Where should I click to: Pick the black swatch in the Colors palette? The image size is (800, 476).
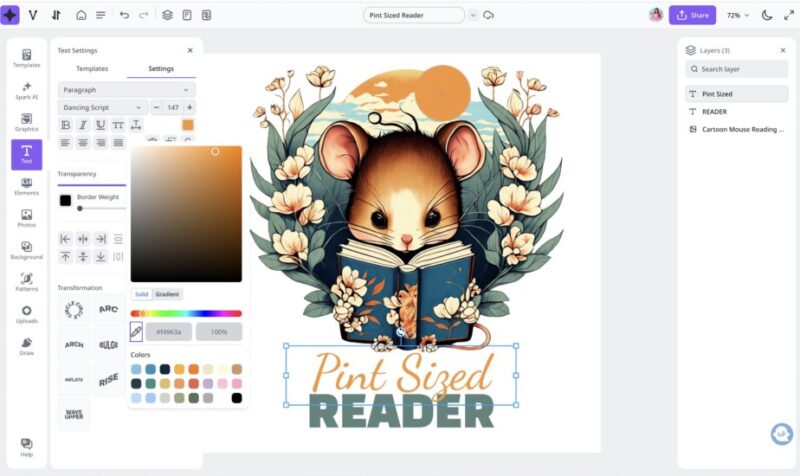(x=237, y=398)
